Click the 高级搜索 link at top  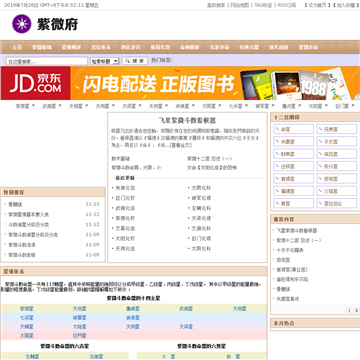pos(216,5)
